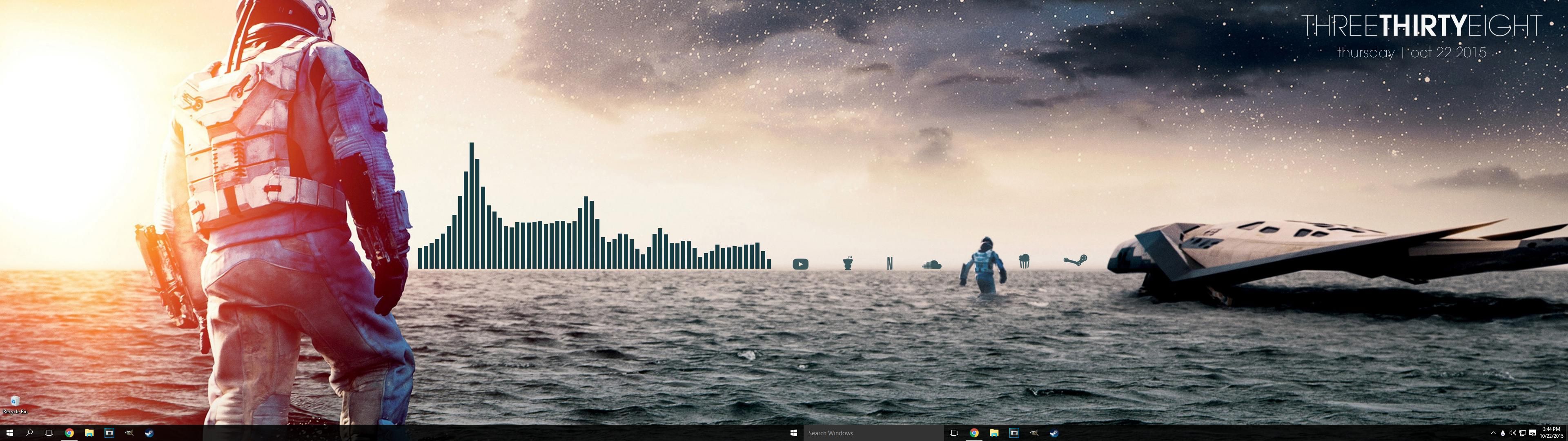Click the Rainmeter raindrop tray icon

(x=1503, y=433)
